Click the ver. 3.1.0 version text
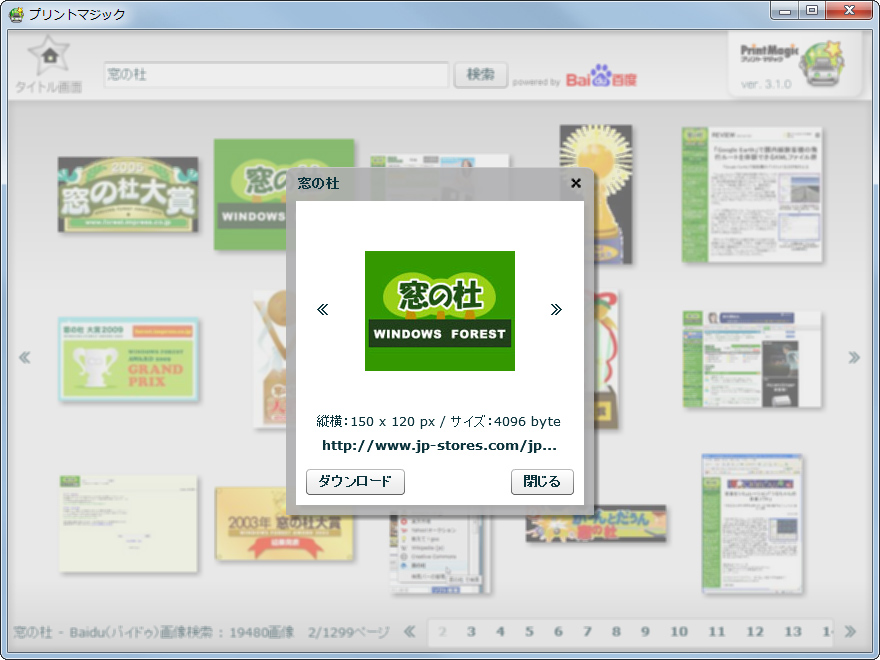The width and height of the screenshot is (880, 660). [766, 84]
